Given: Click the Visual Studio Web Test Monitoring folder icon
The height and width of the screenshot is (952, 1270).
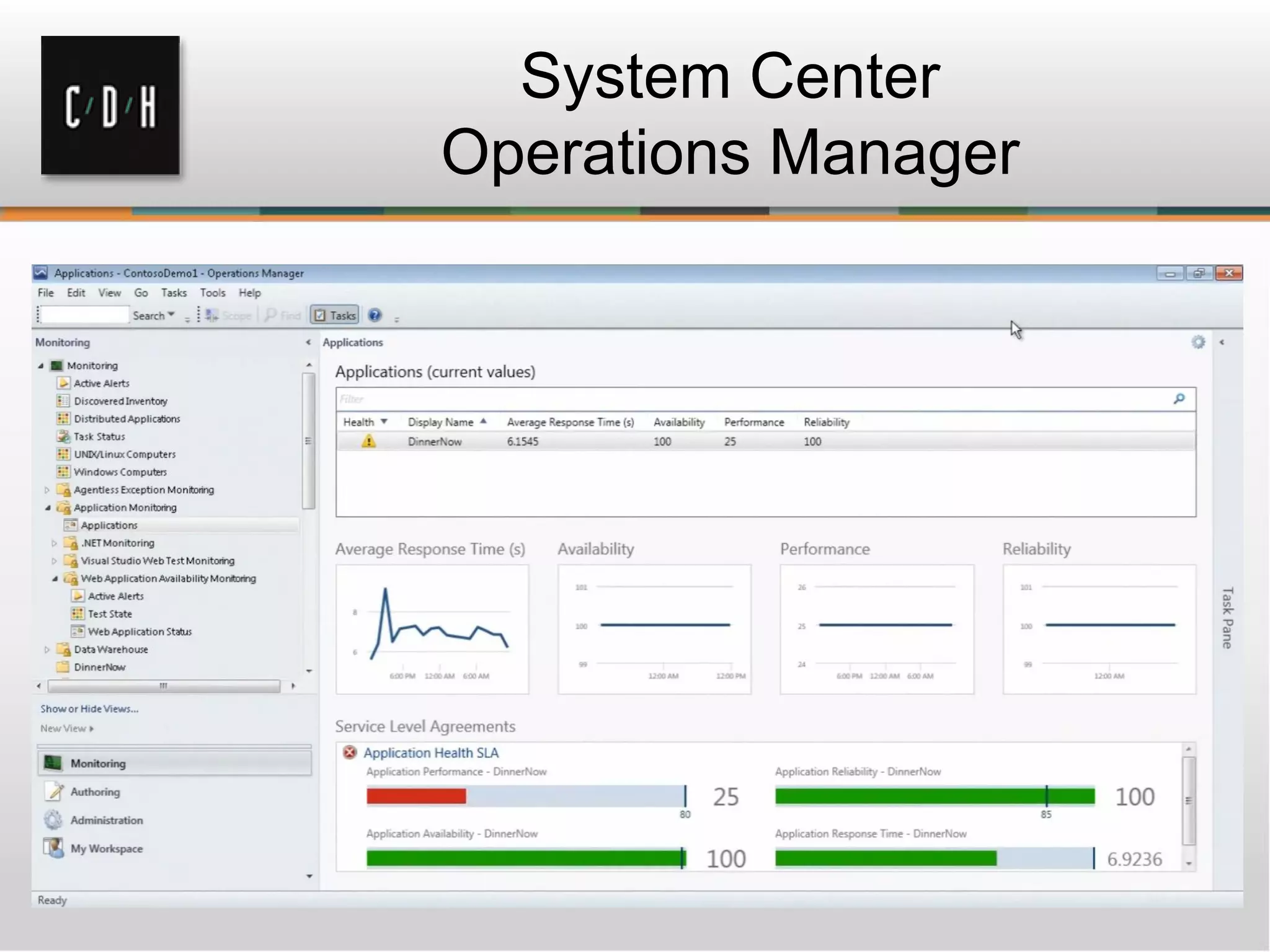Looking at the screenshot, I should coord(71,561).
